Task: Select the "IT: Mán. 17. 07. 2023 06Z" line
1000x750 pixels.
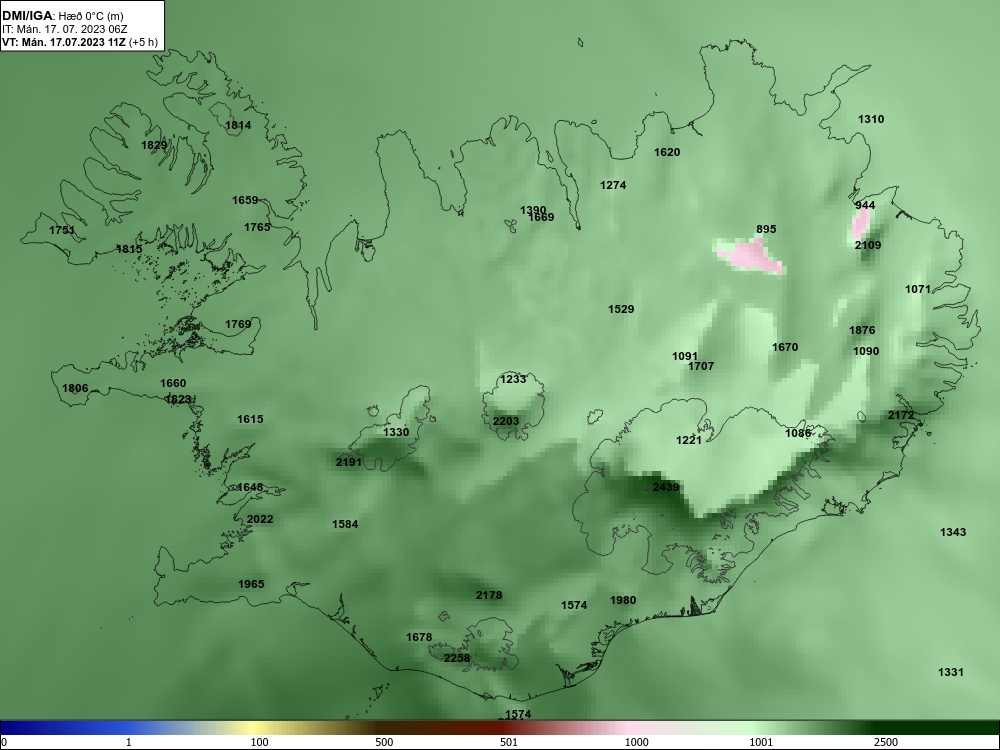Action: [x=64, y=29]
